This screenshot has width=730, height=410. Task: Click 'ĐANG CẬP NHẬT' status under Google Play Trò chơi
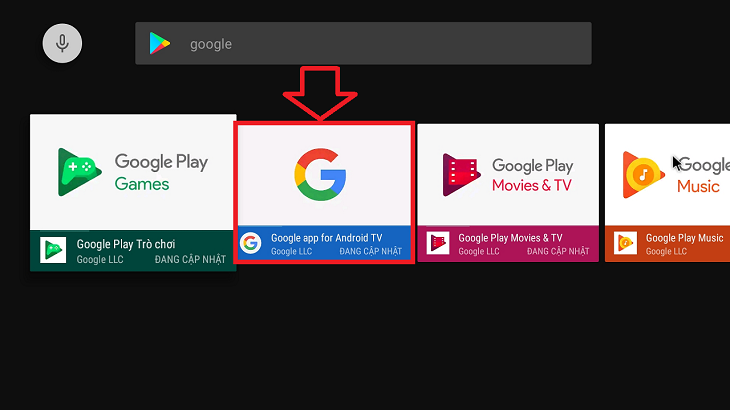click(190, 260)
